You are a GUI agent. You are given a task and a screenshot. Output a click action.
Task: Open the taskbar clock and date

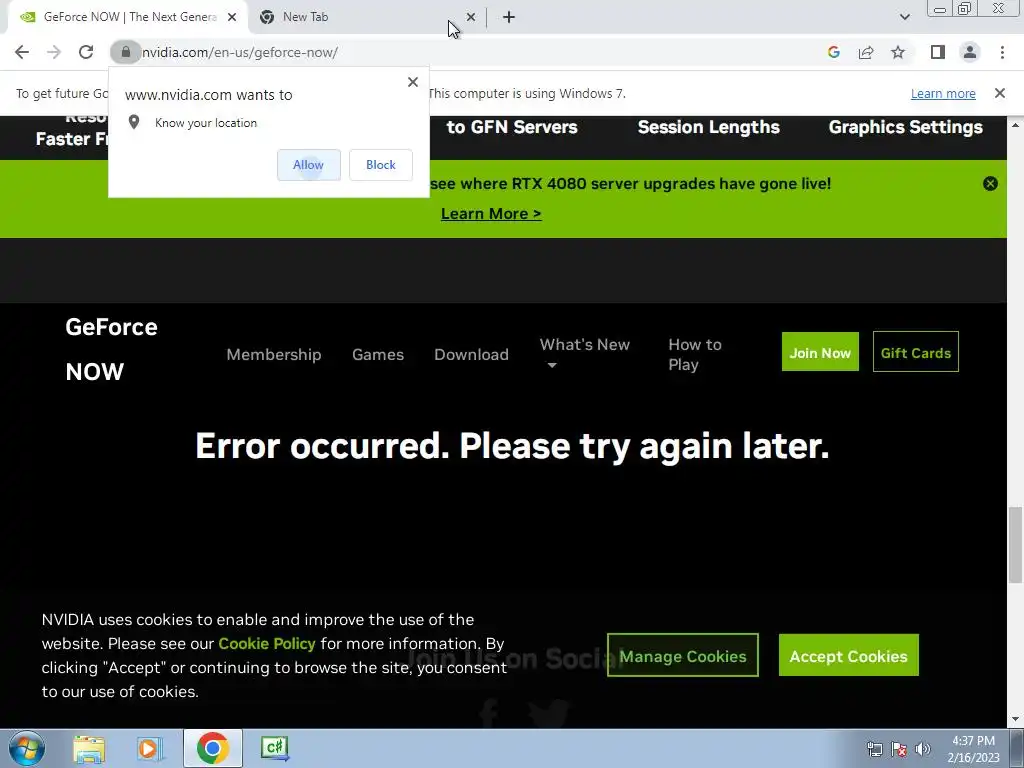coord(973,749)
